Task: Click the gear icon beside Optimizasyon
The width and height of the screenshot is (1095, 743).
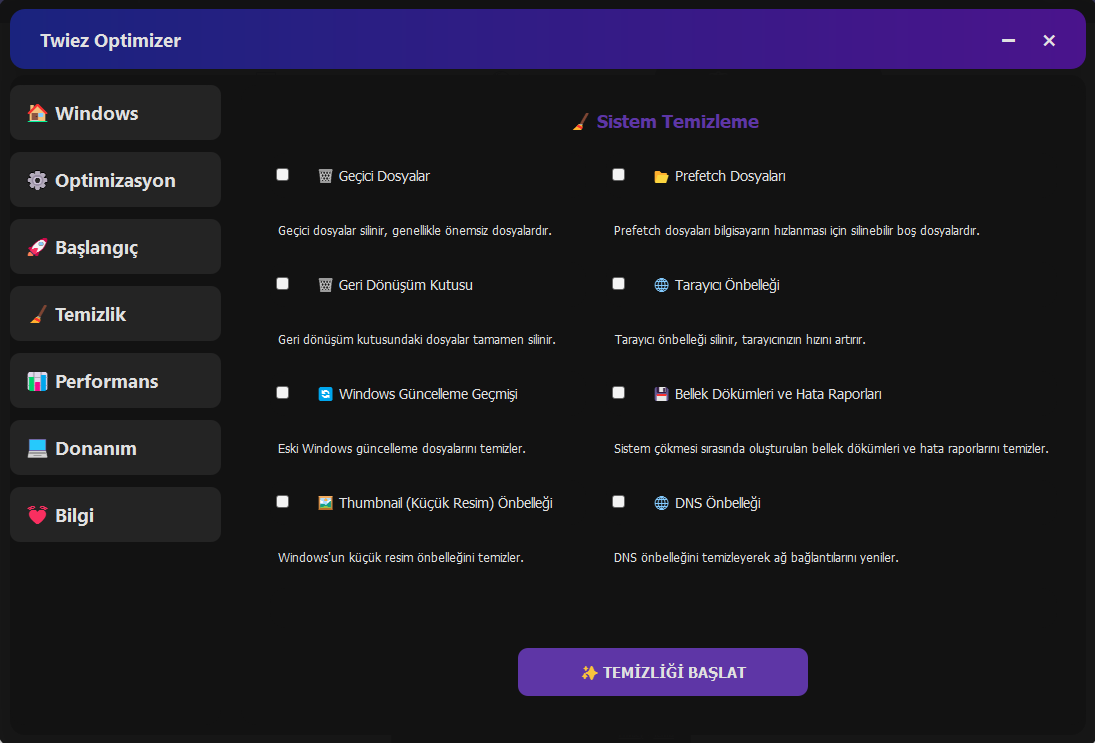Action: point(37,180)
